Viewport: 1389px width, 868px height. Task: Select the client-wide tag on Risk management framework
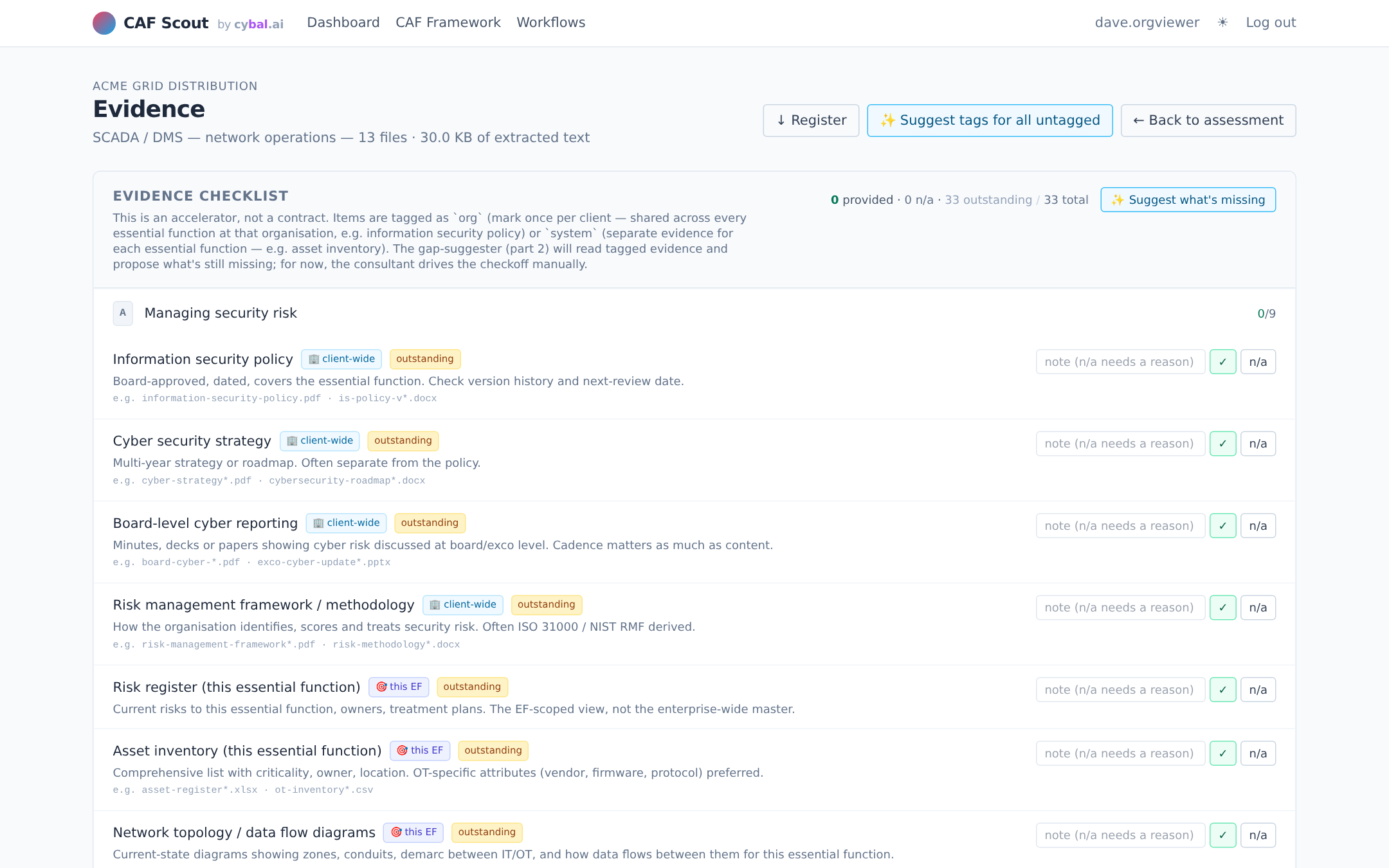tap(462, 604)
